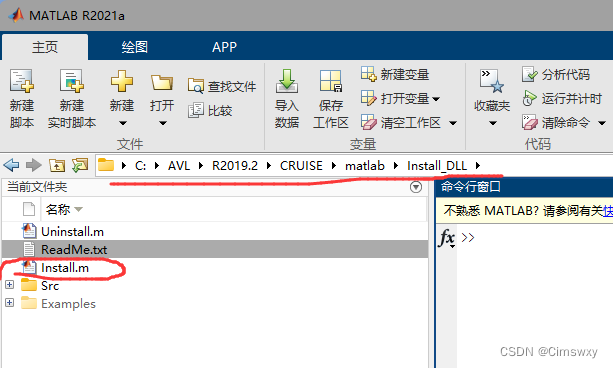
Task: Click Import Data (导入数据) green arrow icon
Action: pos(287,81)
